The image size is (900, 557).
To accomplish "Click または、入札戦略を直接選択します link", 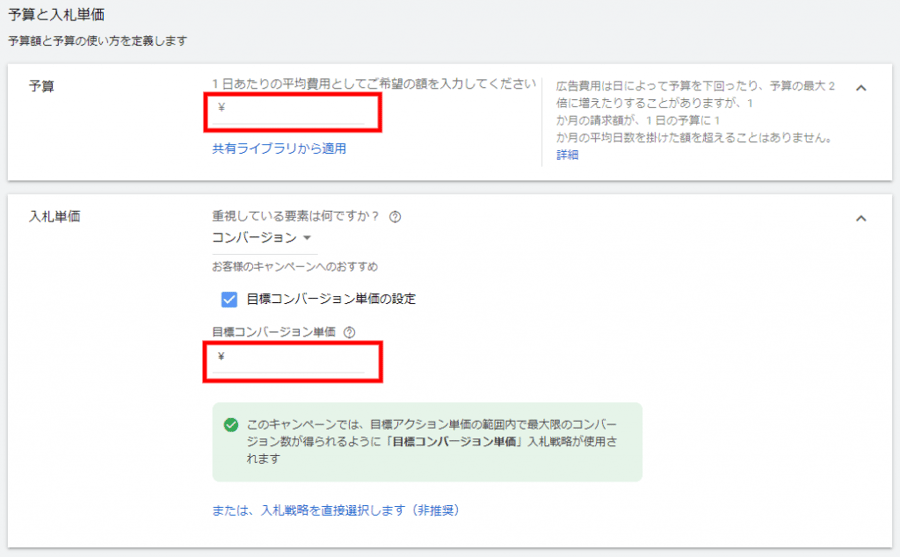I will point(335,510).
